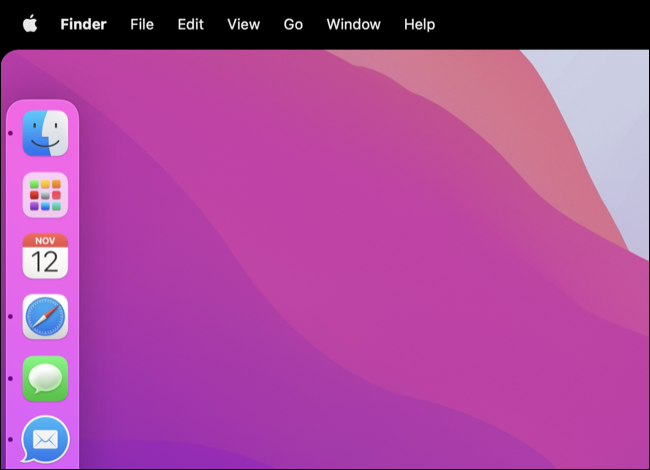Viewport: 650px width, 470px height.
Task: Open the Edit menu
Action: coord(190,24)
